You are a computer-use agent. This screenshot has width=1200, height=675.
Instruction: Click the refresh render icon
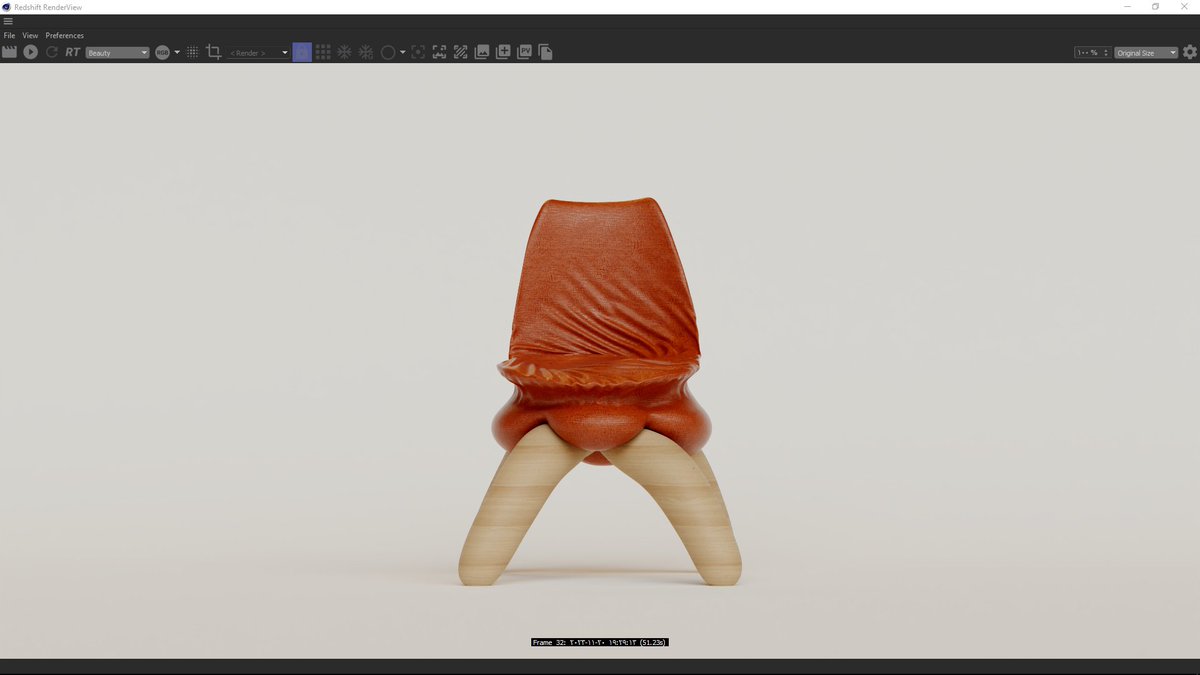tap(52, 52)
